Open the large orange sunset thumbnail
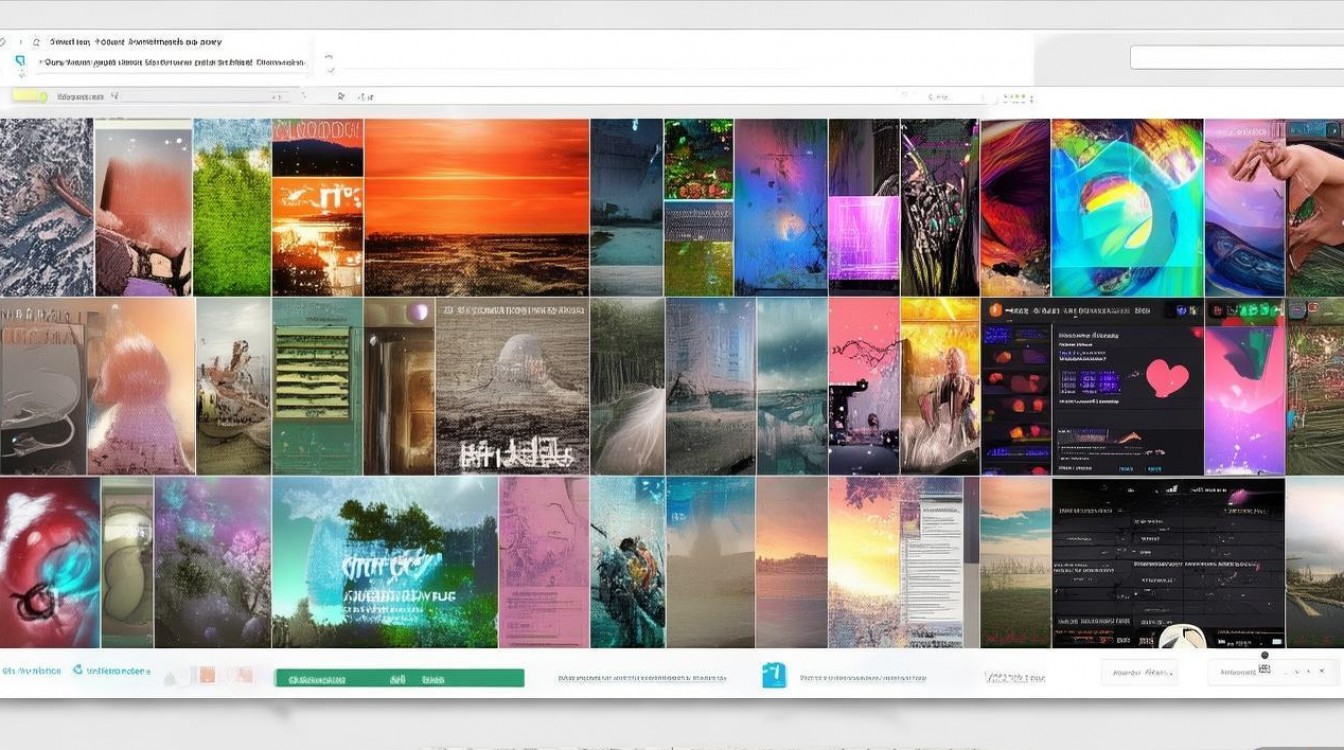 pyautogui.click(x=476, y=207)
